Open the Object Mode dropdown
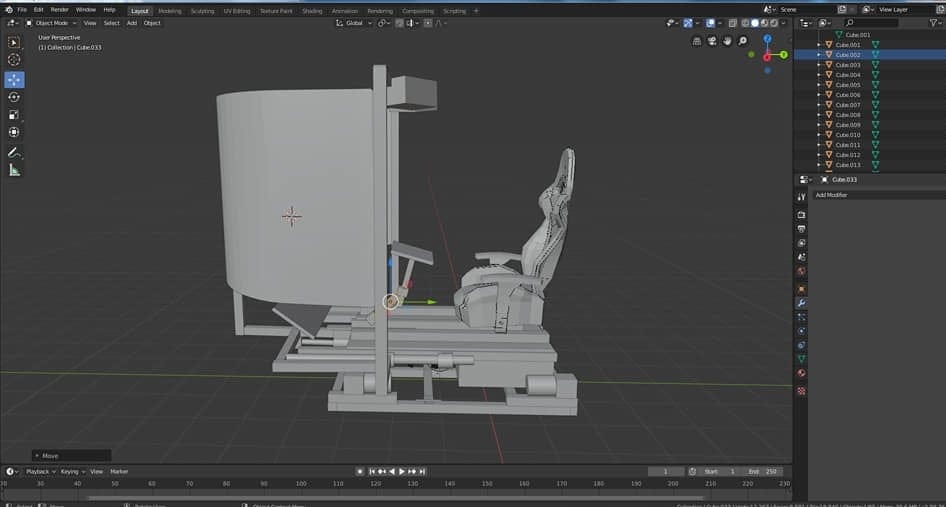Image resolution: width=946 pixels, height=507 pixels. pyautogui.click(x=51, y=23)
